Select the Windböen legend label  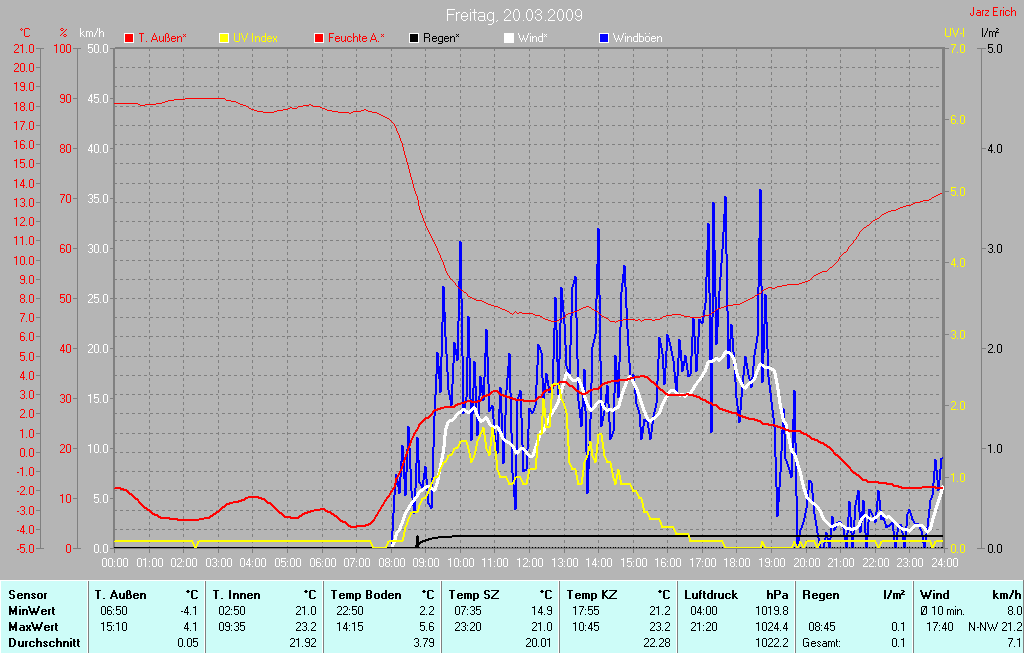coord(637,38)
